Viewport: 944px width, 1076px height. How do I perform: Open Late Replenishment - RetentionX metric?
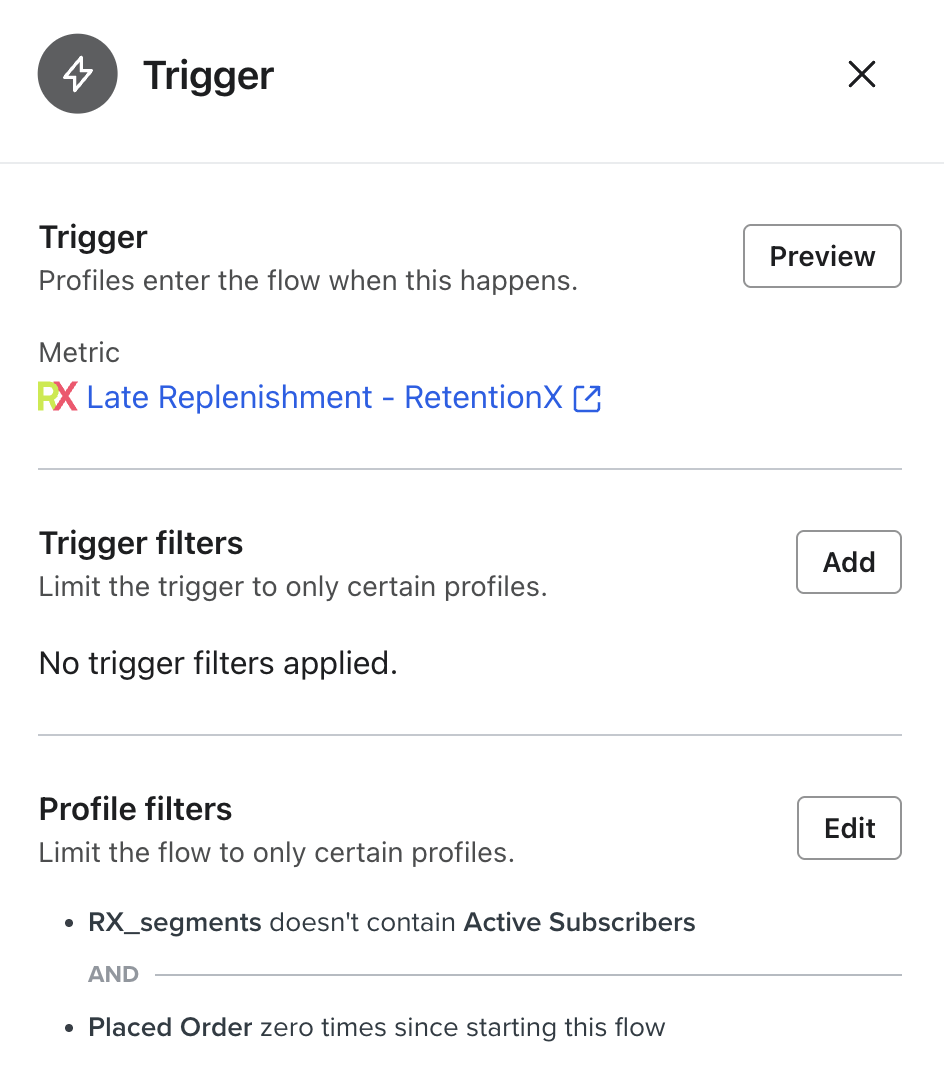(x=320, y=397)
